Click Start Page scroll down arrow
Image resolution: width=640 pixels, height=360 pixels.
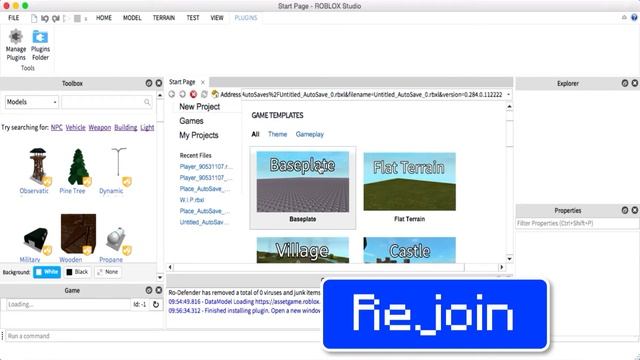pos(509,259)
